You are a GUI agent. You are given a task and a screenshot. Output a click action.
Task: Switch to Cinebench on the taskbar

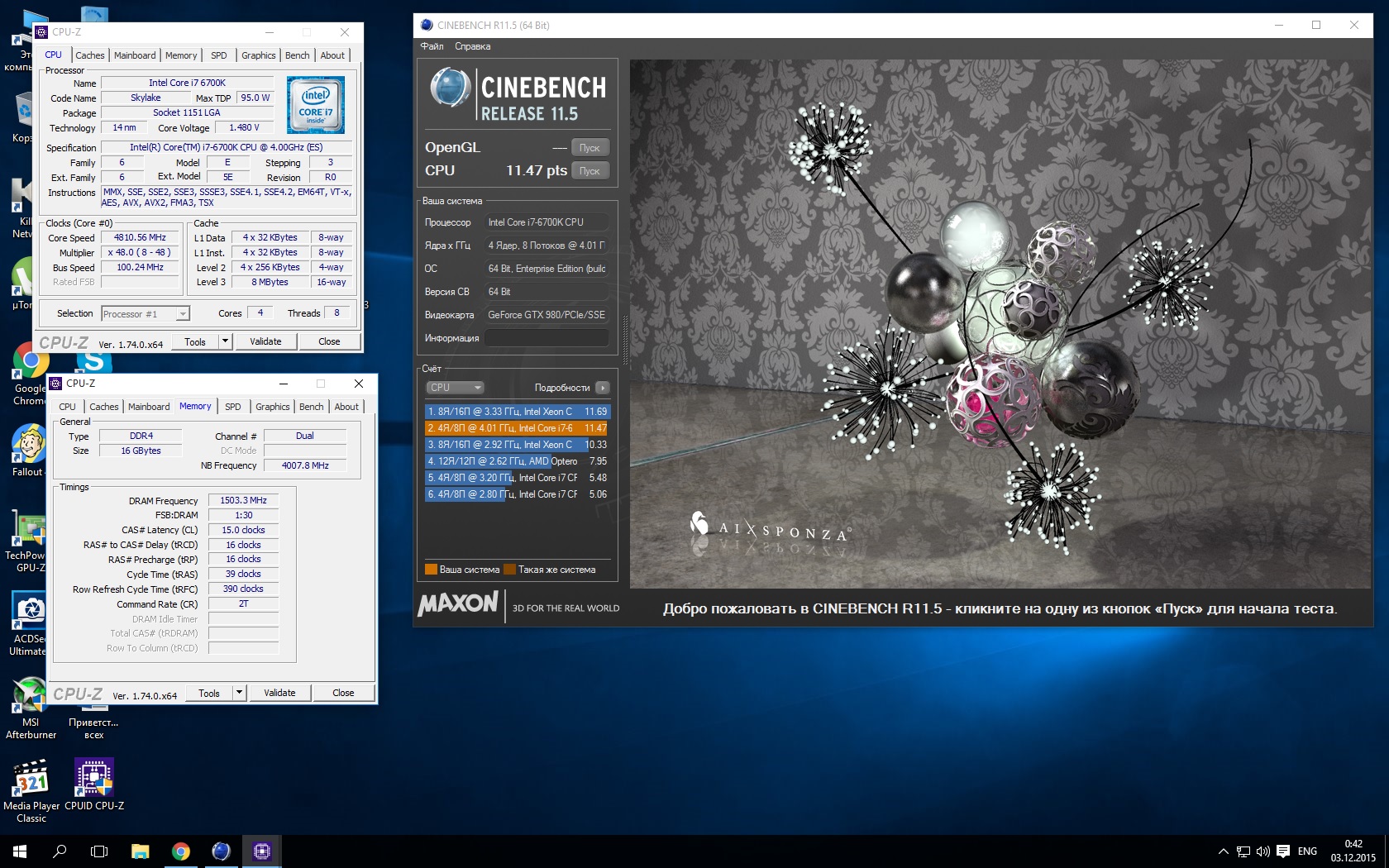coord(221,851)
